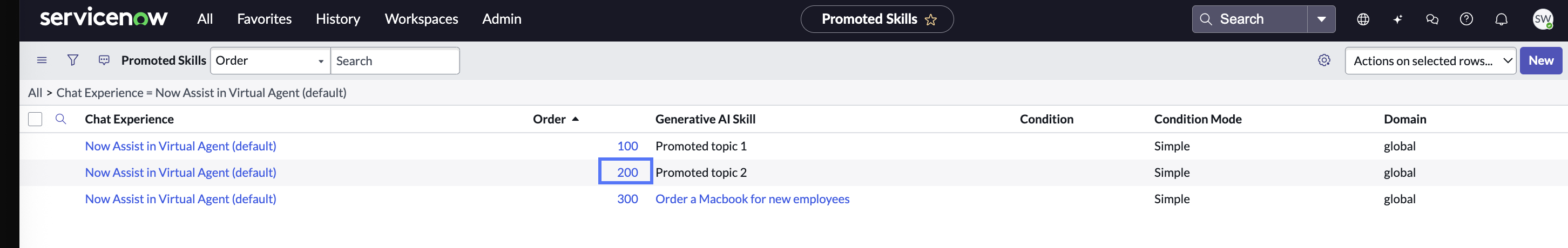1568x248 pixels.
Task: Open the globe scope selector icon
Action: (1363, 19)
